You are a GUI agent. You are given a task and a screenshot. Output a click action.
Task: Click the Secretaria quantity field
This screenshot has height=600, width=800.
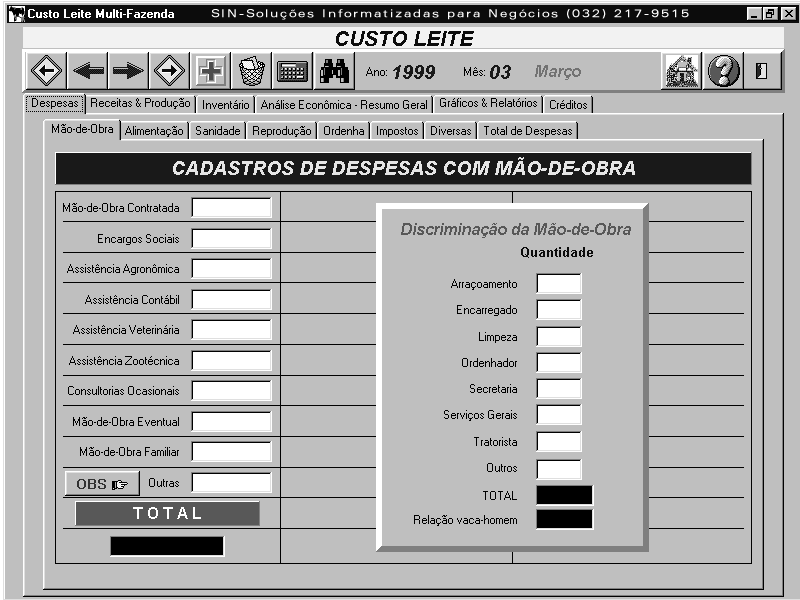pos(559,389)
